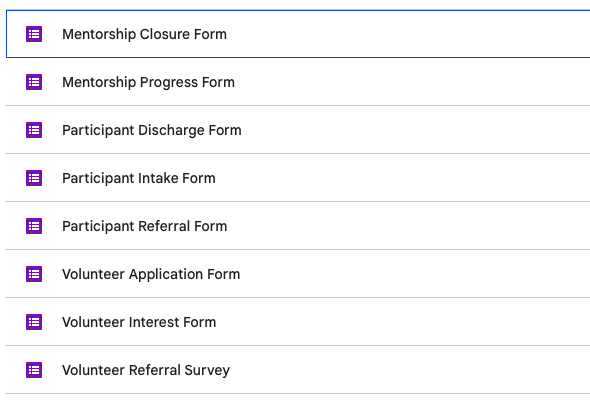Click the Volunteer Interest Form icon

pyautogui.click(x=34, y=322)
